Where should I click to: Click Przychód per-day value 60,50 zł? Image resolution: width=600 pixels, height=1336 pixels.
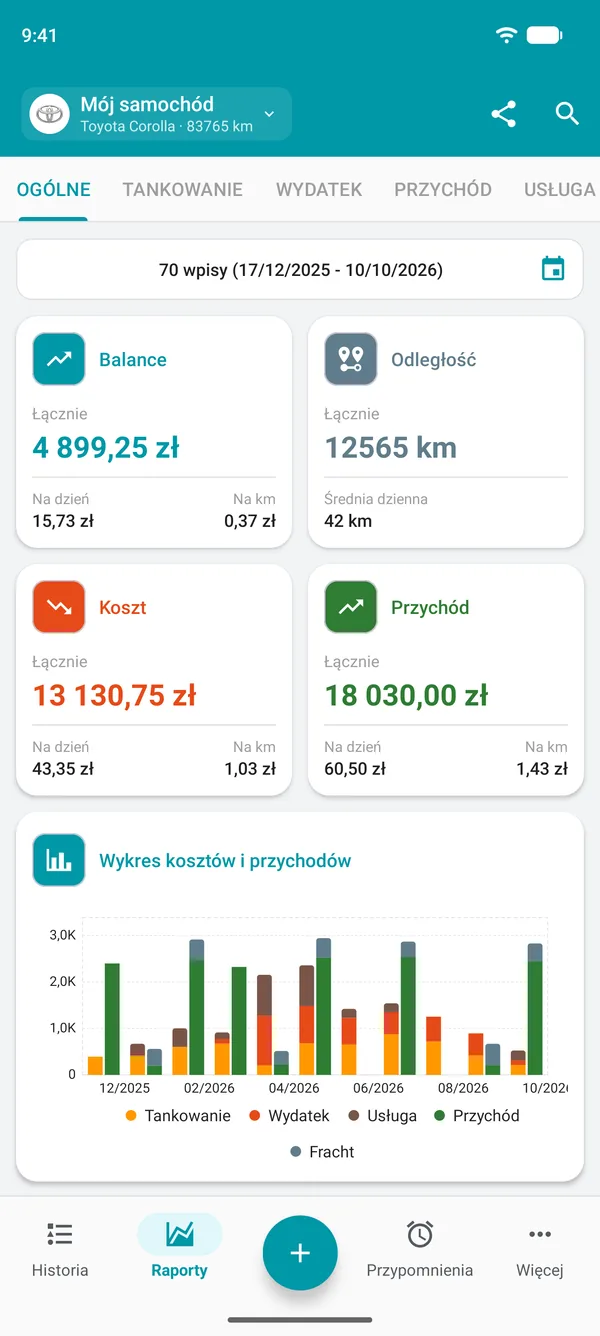[355, 769]
